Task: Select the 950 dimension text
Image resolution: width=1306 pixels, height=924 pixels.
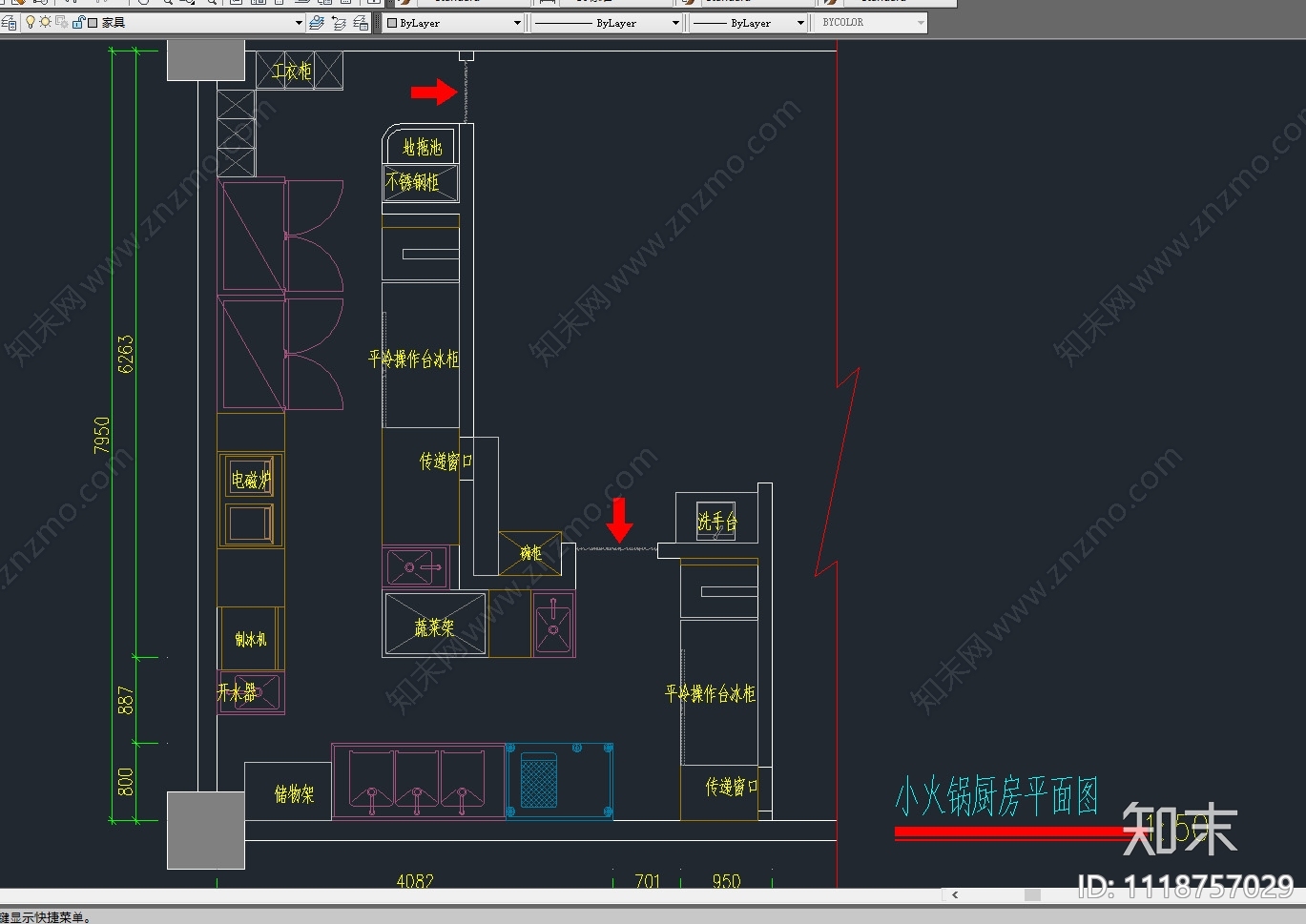Action: [726, 881]
